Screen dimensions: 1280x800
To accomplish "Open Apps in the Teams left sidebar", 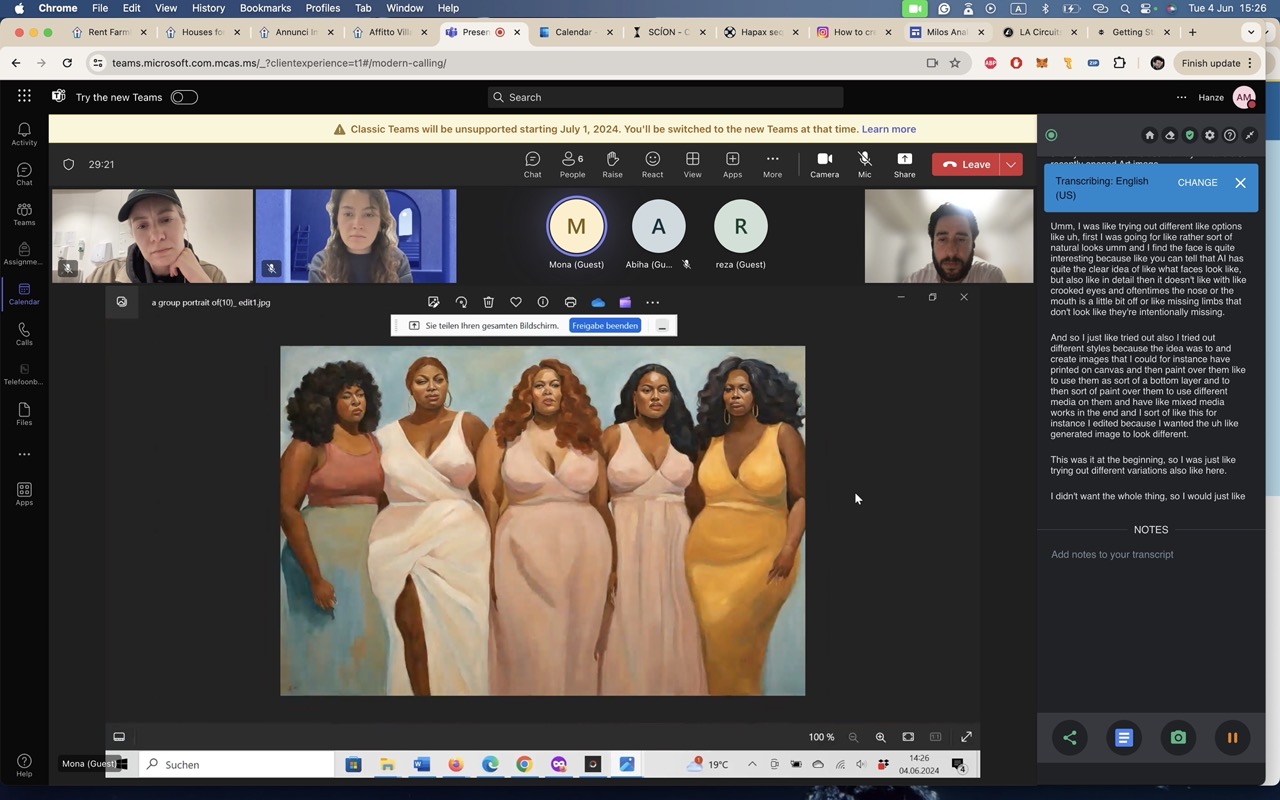I will 24,494.
